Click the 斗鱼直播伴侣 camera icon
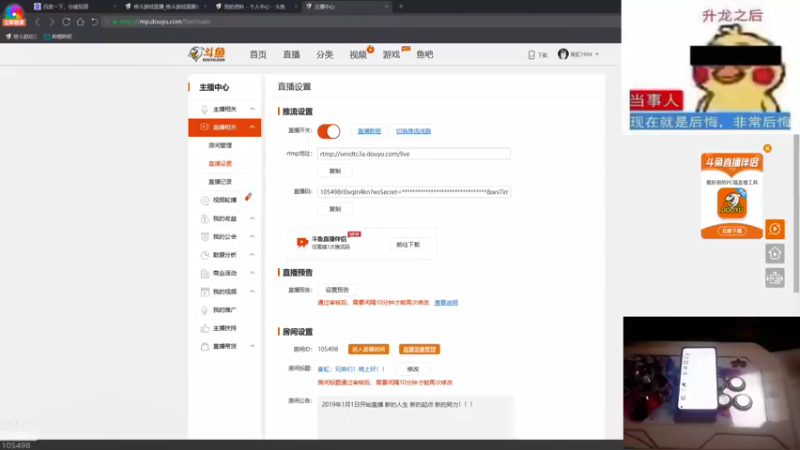Image resolution: width=800 pixels, height=450 pixels. pos(302,242)
